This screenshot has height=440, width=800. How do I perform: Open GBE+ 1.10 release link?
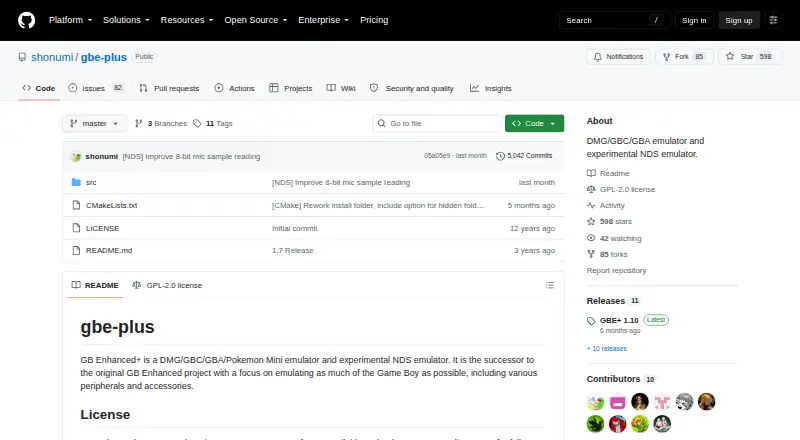(x=619, y=321)
